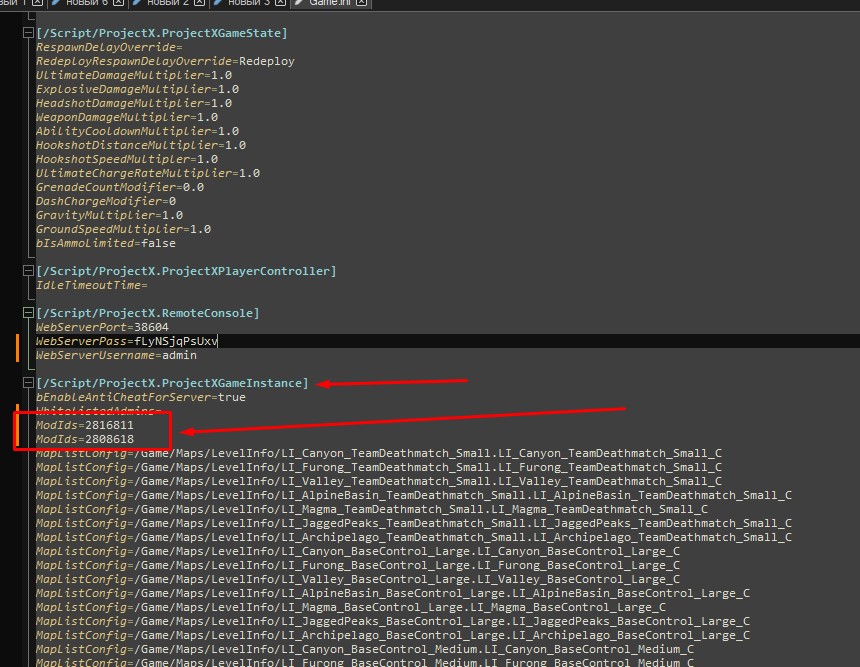The height and width of the screenshot is (667, 860).
Task: Open the "новый 3" tab
Action: click(249, 3)
